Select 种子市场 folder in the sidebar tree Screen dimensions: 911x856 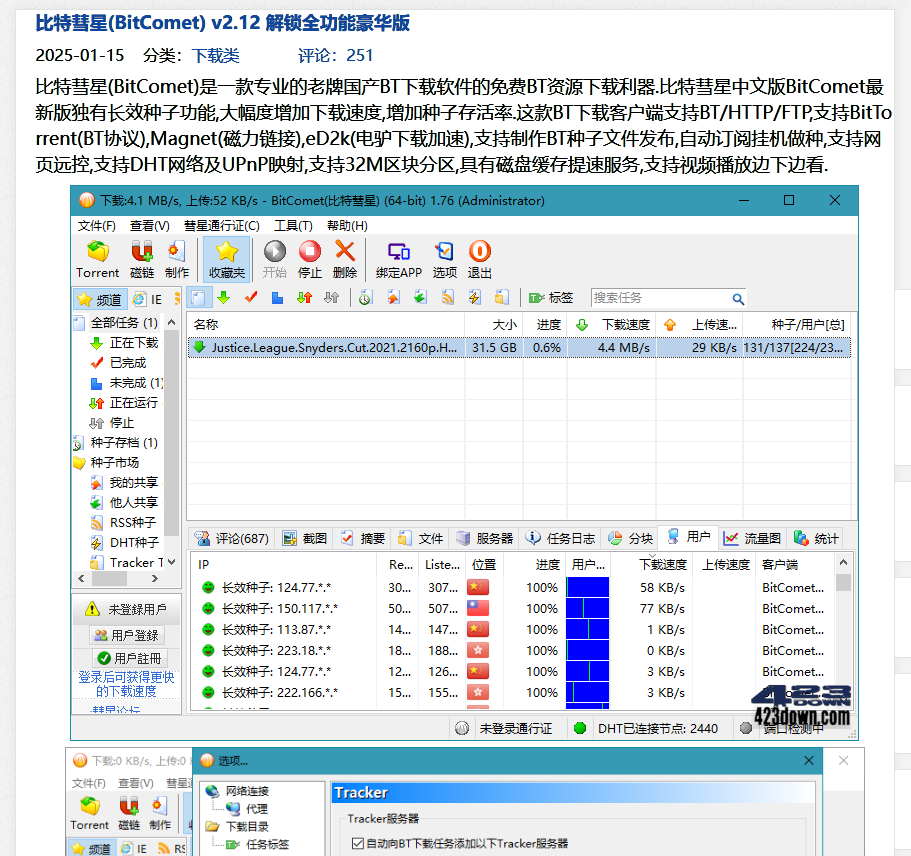coord(114,463)
